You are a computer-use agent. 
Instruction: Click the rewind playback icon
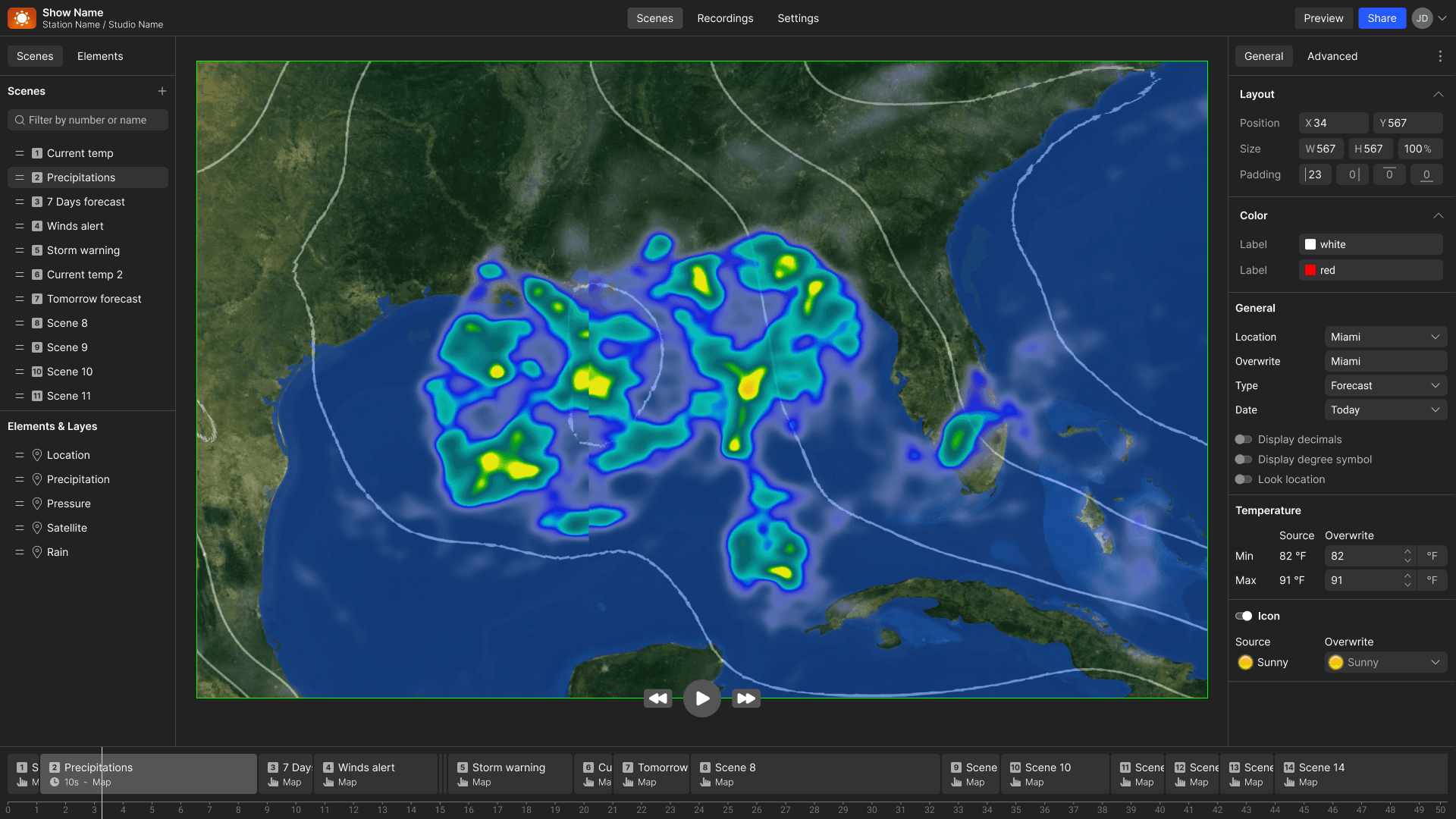coord(657,698)
